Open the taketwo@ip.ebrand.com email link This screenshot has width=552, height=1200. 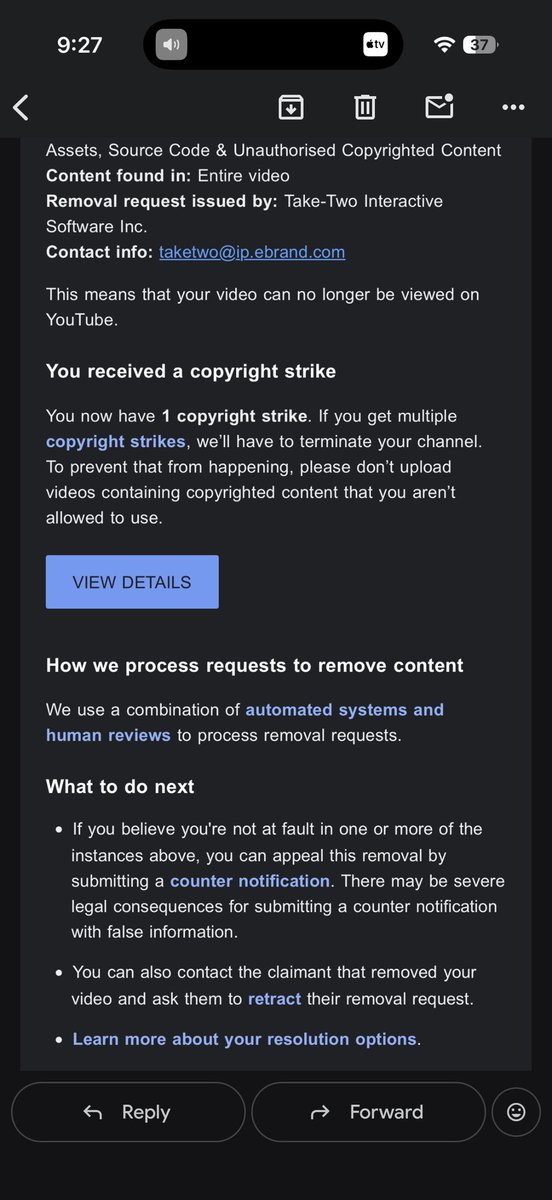(252, 252)
